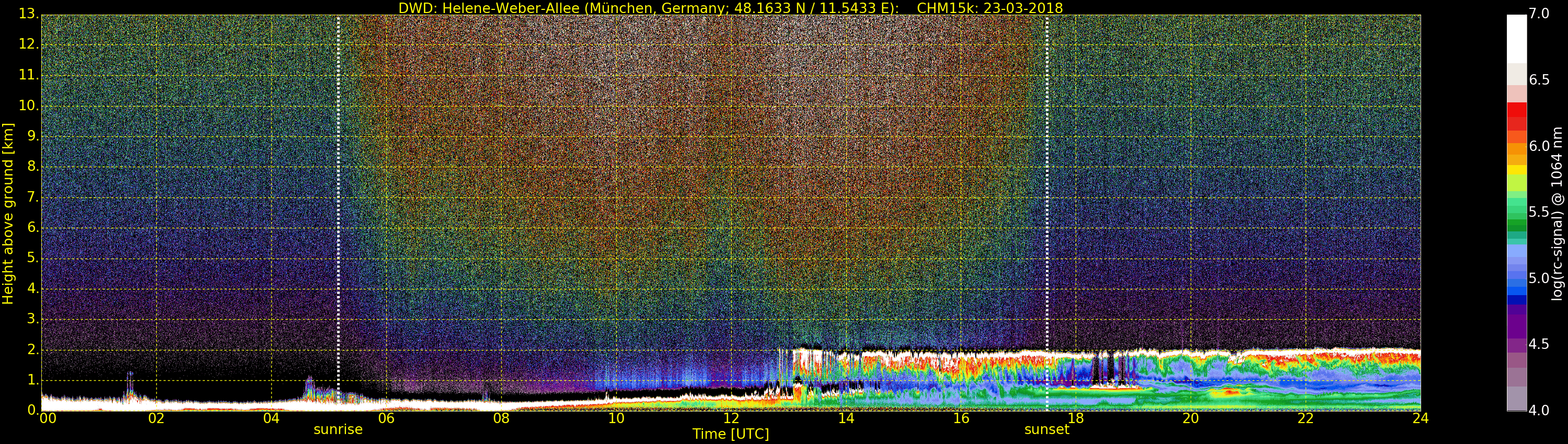Select the red segment of the colorbar

1516,115
